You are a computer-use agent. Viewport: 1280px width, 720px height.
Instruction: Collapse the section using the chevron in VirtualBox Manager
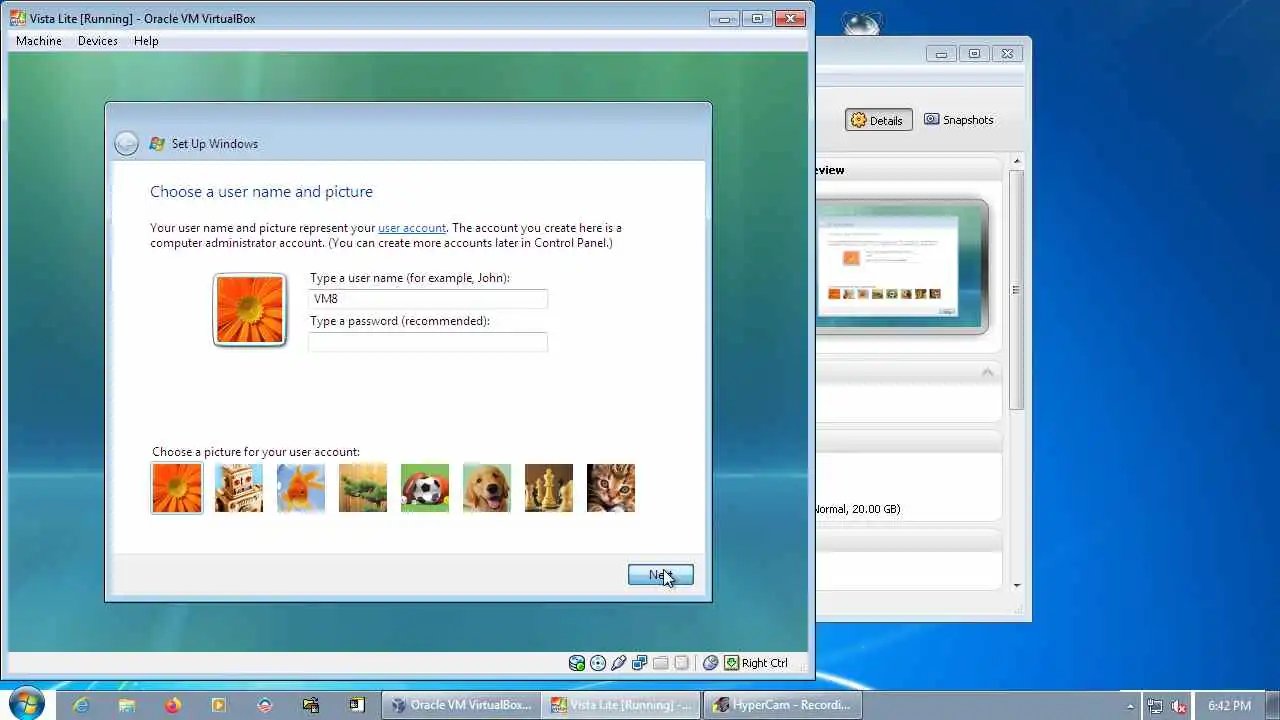tap(987, 372)
